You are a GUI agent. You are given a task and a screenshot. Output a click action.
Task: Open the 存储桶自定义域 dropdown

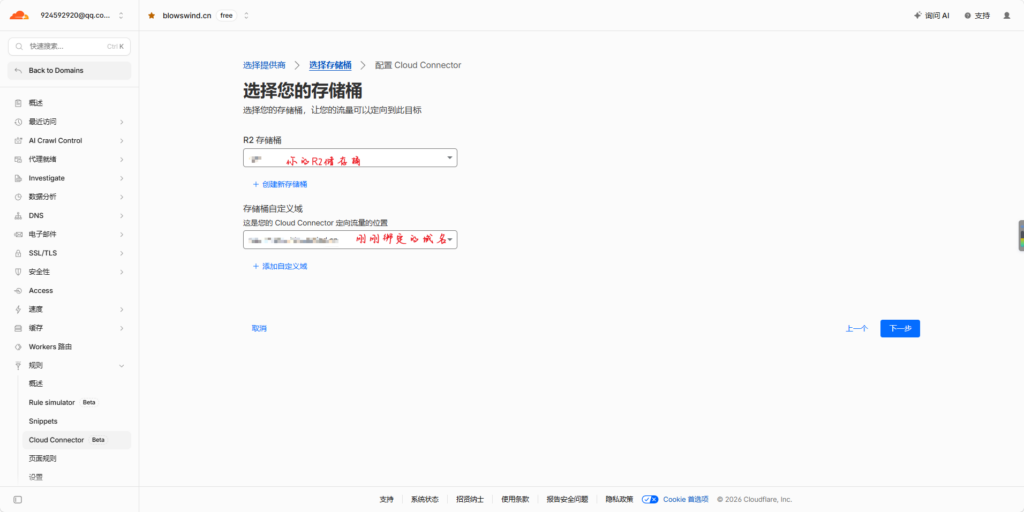pyautogui.click(x=350, y=240)
